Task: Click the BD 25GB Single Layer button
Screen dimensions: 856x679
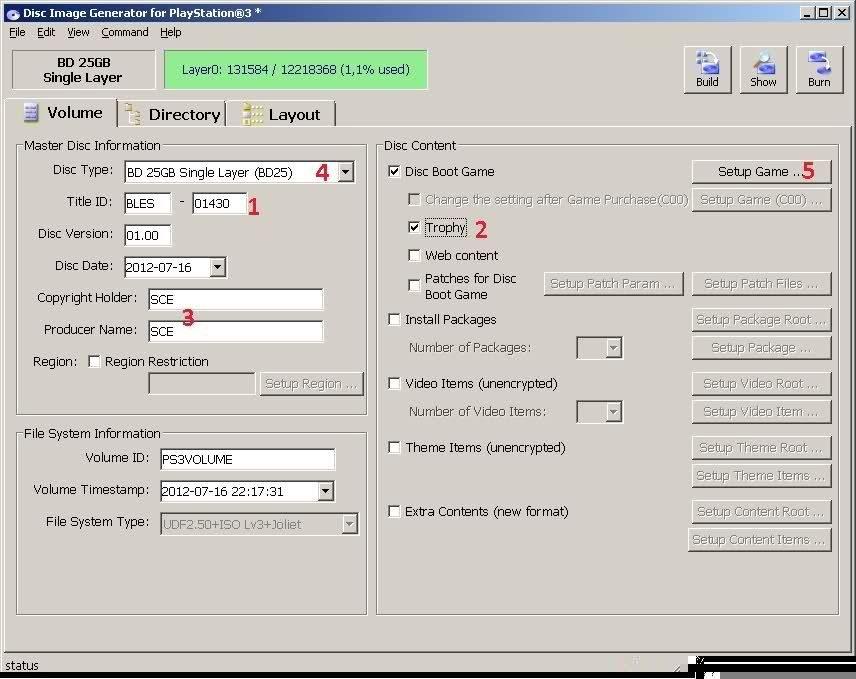Action: [x=84, y=70]
